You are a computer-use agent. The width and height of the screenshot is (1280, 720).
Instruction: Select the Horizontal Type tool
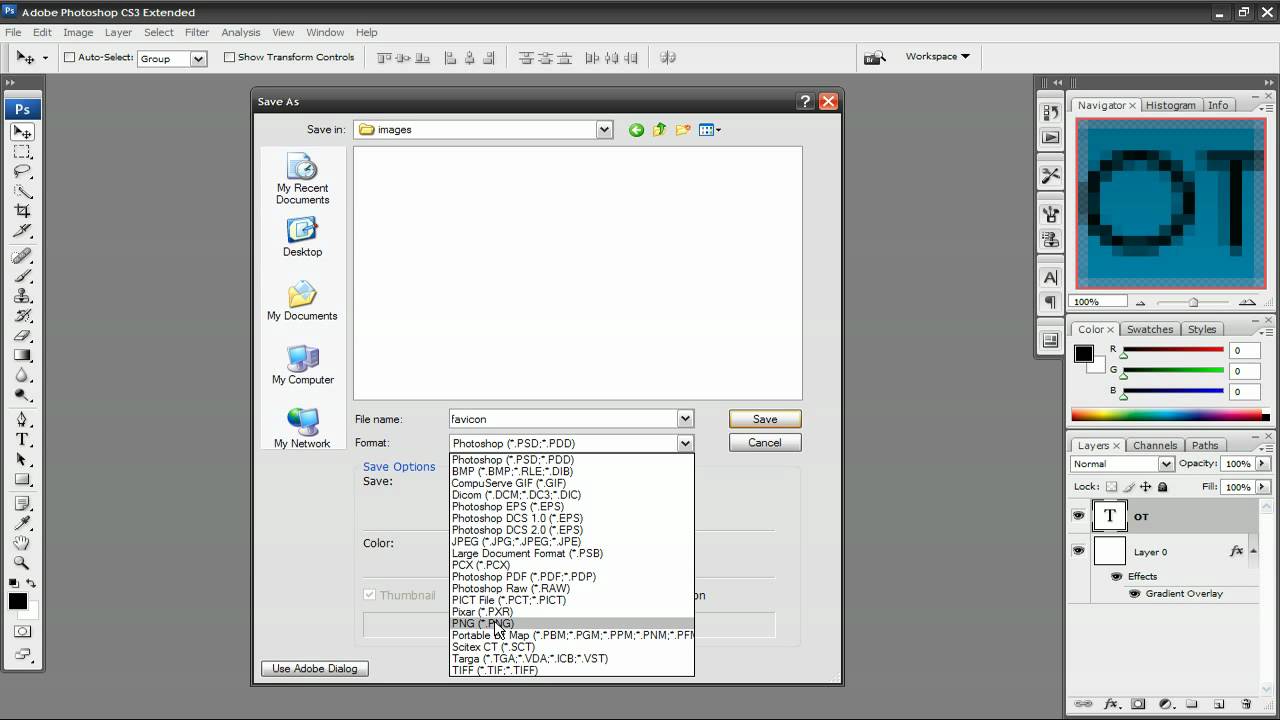(x=22, y=439)
